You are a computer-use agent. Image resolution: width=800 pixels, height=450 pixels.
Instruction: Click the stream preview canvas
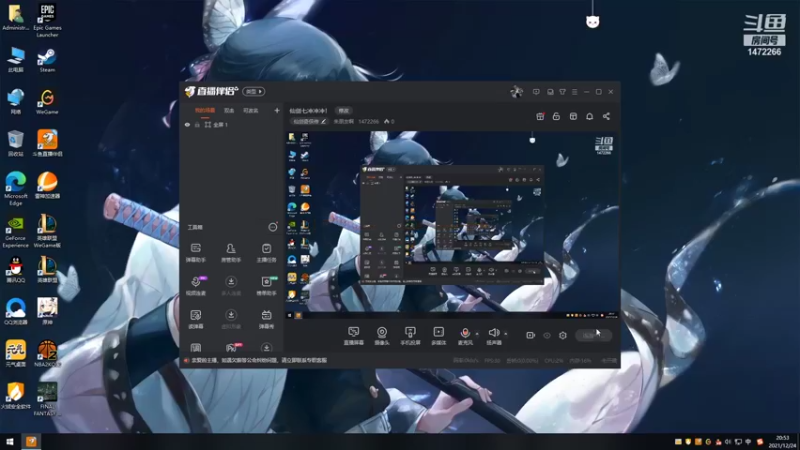pyautogui.click(x=452, y=225)
